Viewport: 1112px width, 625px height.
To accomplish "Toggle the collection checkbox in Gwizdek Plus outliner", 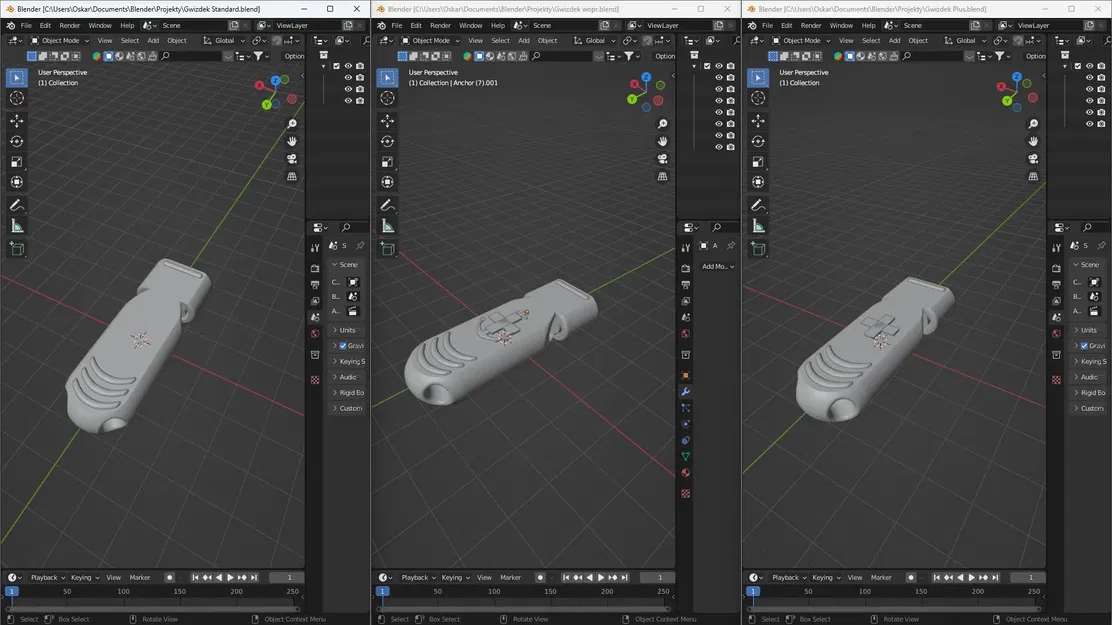I will pos(1077,66).
